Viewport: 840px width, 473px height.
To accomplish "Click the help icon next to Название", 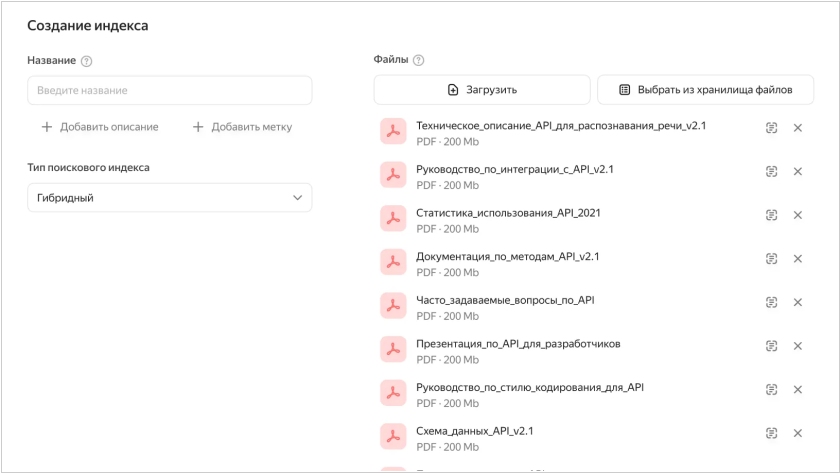I will tap(87, 61).
